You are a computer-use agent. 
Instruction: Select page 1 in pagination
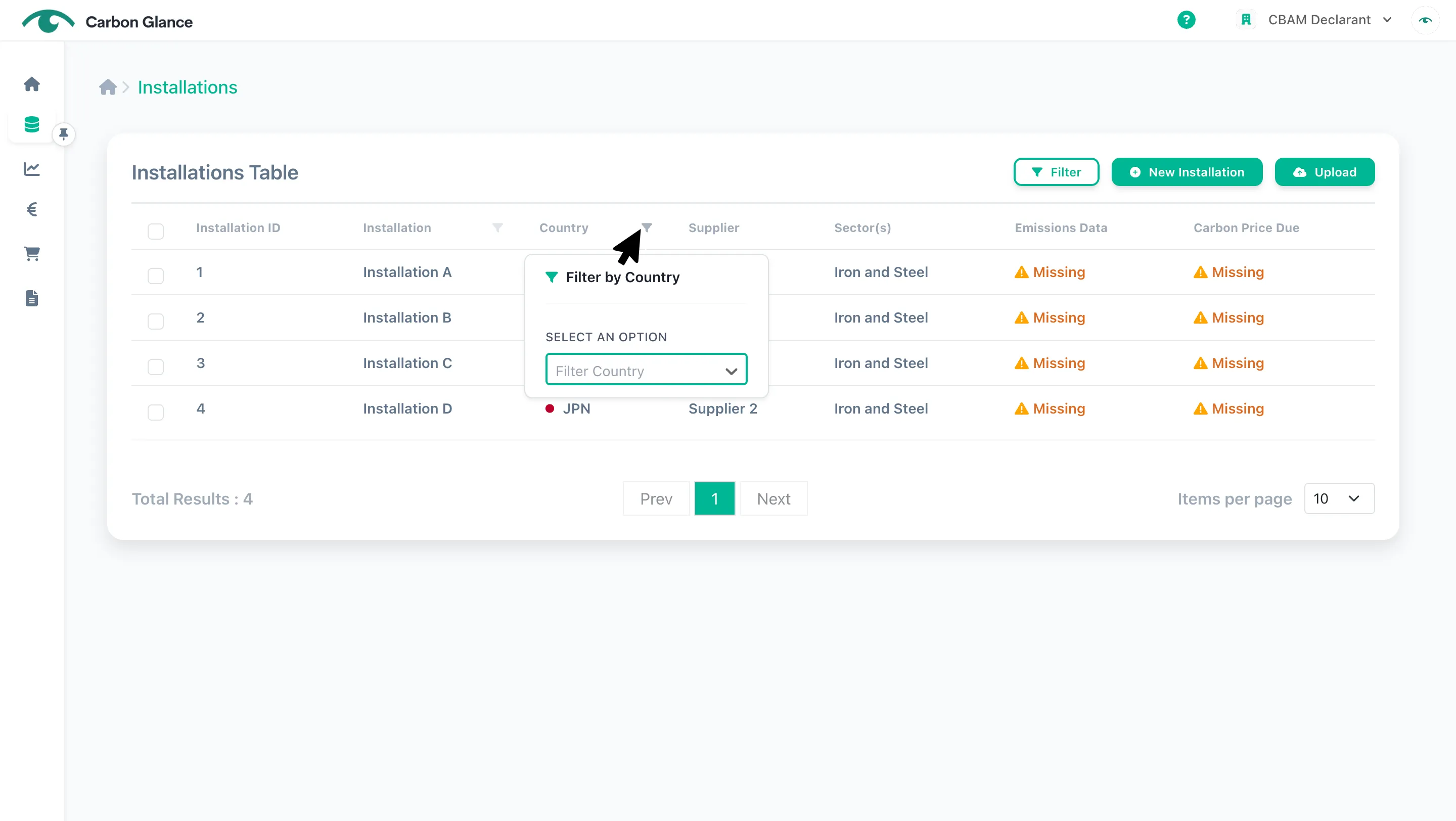tap(714, 498)
